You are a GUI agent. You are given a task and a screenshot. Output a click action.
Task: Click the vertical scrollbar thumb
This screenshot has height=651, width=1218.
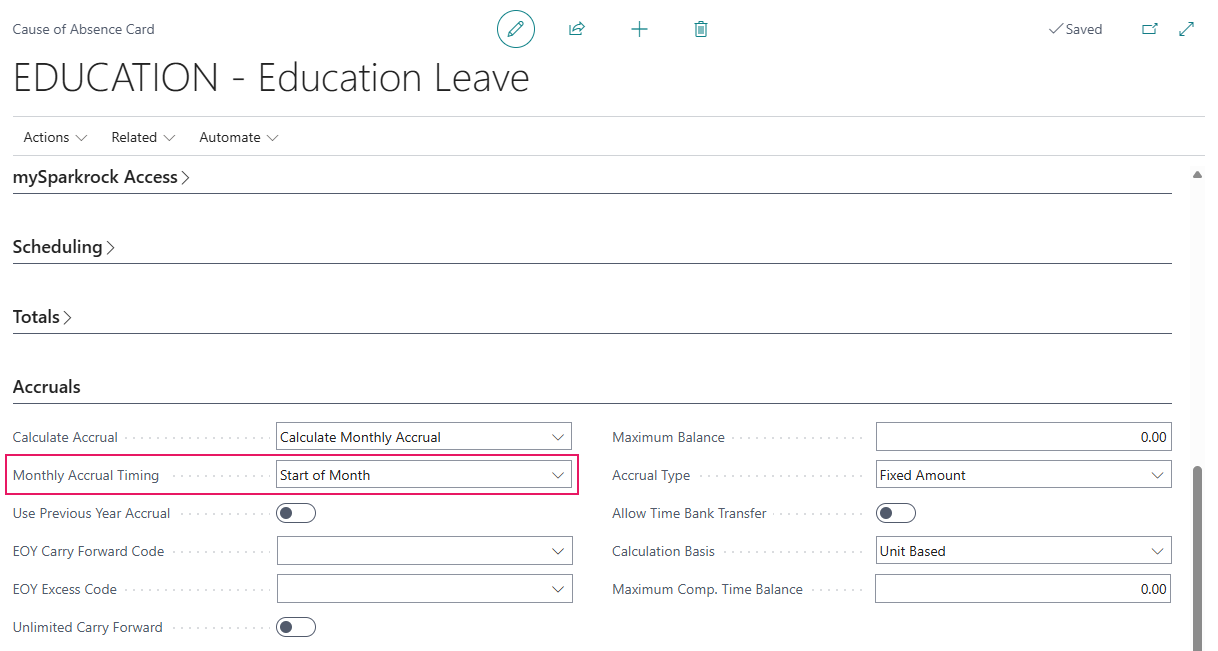1197,557
